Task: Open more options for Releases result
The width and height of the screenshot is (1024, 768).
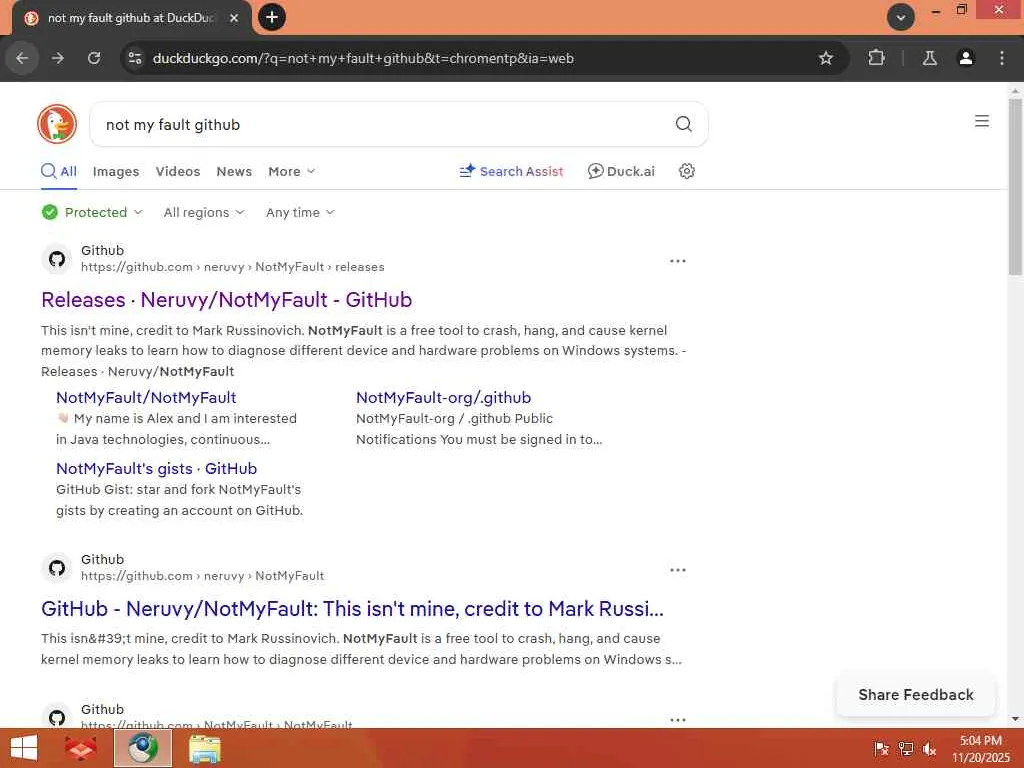Action: (x=677, y=261)
